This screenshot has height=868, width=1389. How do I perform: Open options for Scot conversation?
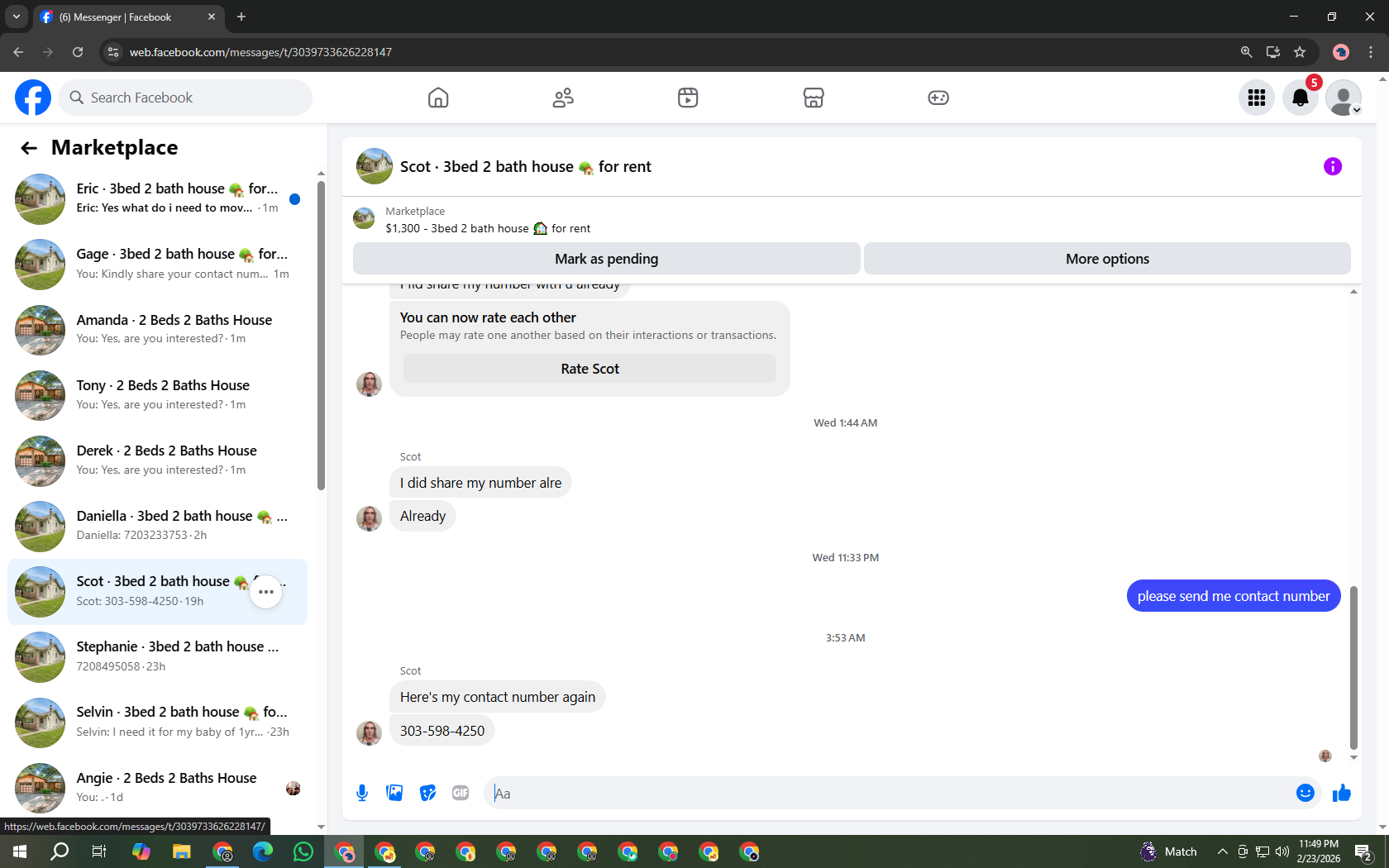click(266, 592)
